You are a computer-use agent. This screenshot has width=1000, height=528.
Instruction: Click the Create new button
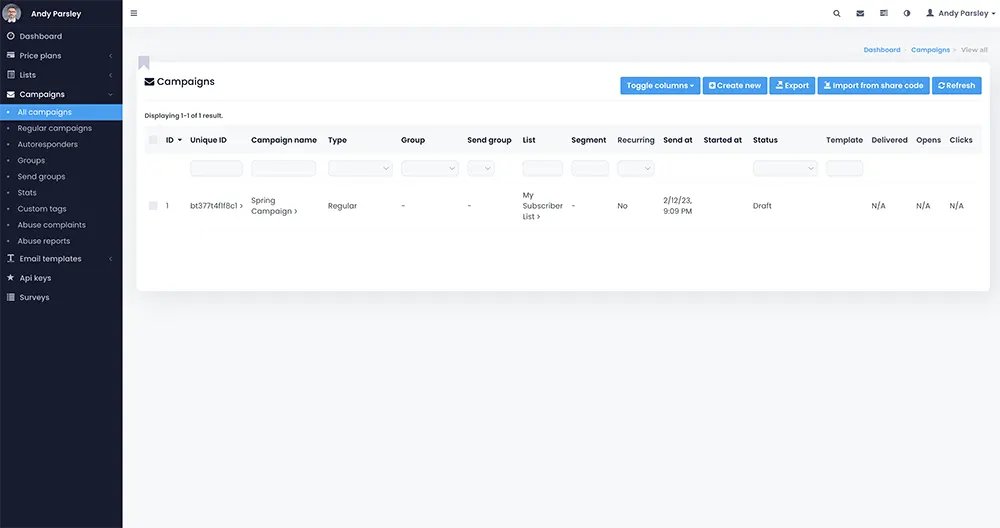tap(735, 85)
